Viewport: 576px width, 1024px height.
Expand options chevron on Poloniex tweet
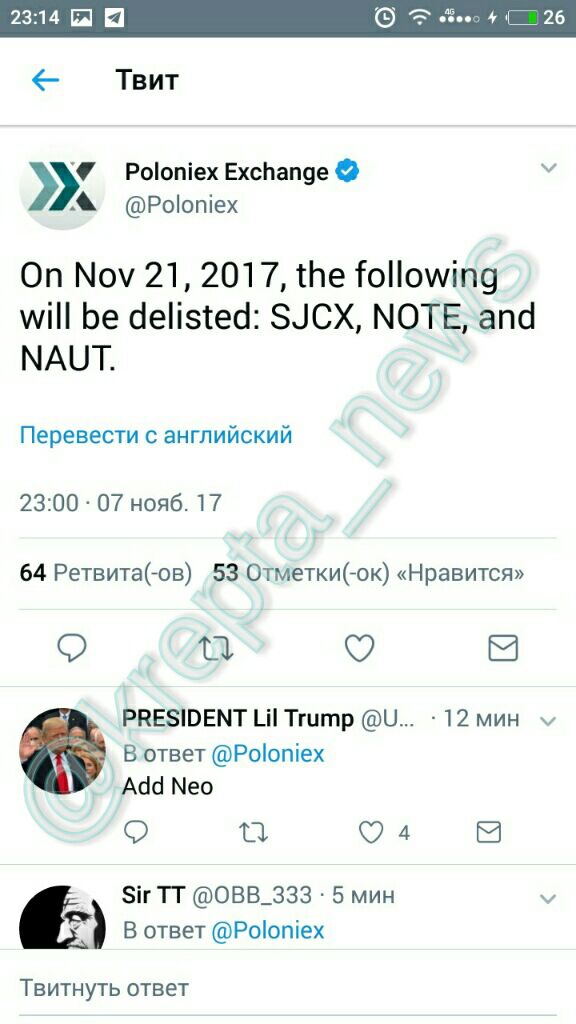point(549,168)
